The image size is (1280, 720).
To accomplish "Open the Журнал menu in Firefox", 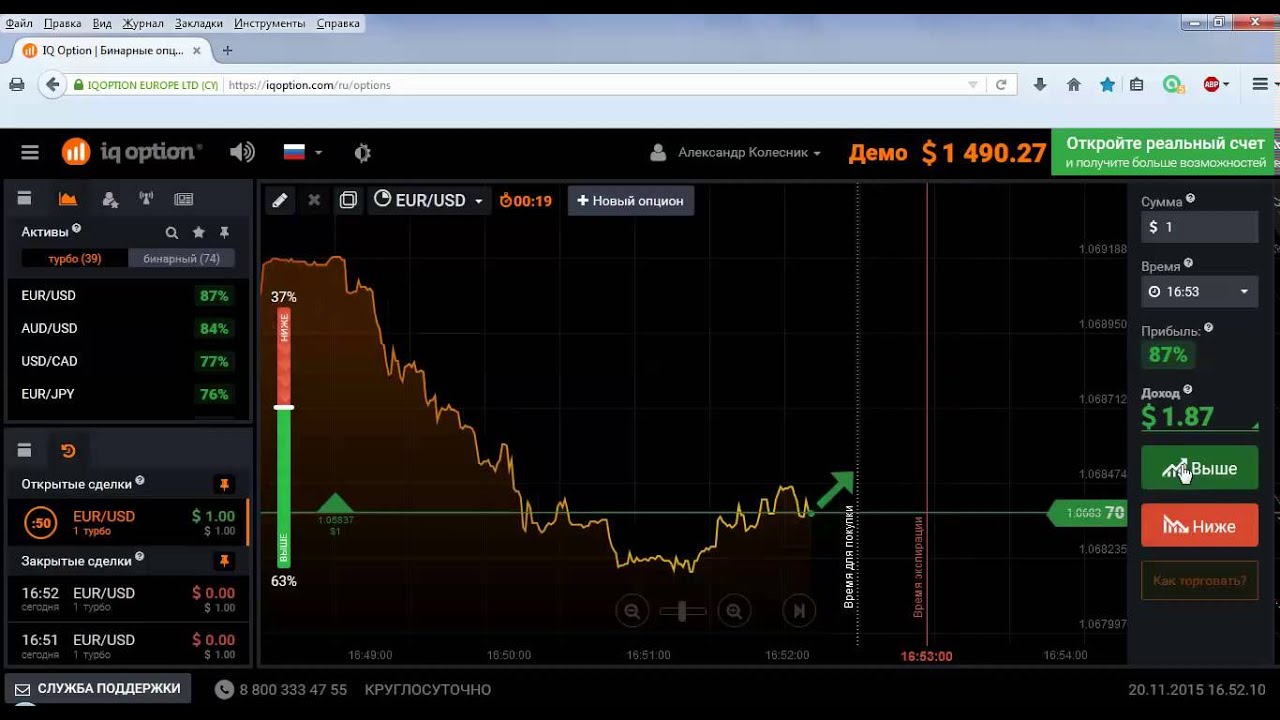I will pos(142,23).
